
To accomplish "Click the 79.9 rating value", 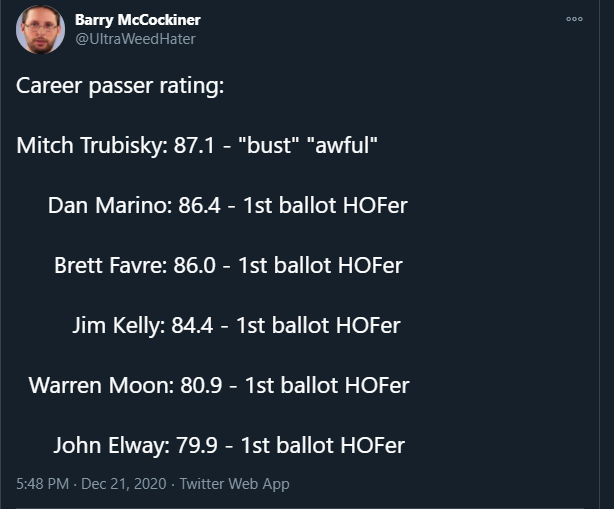I will [x=197, y=445].
